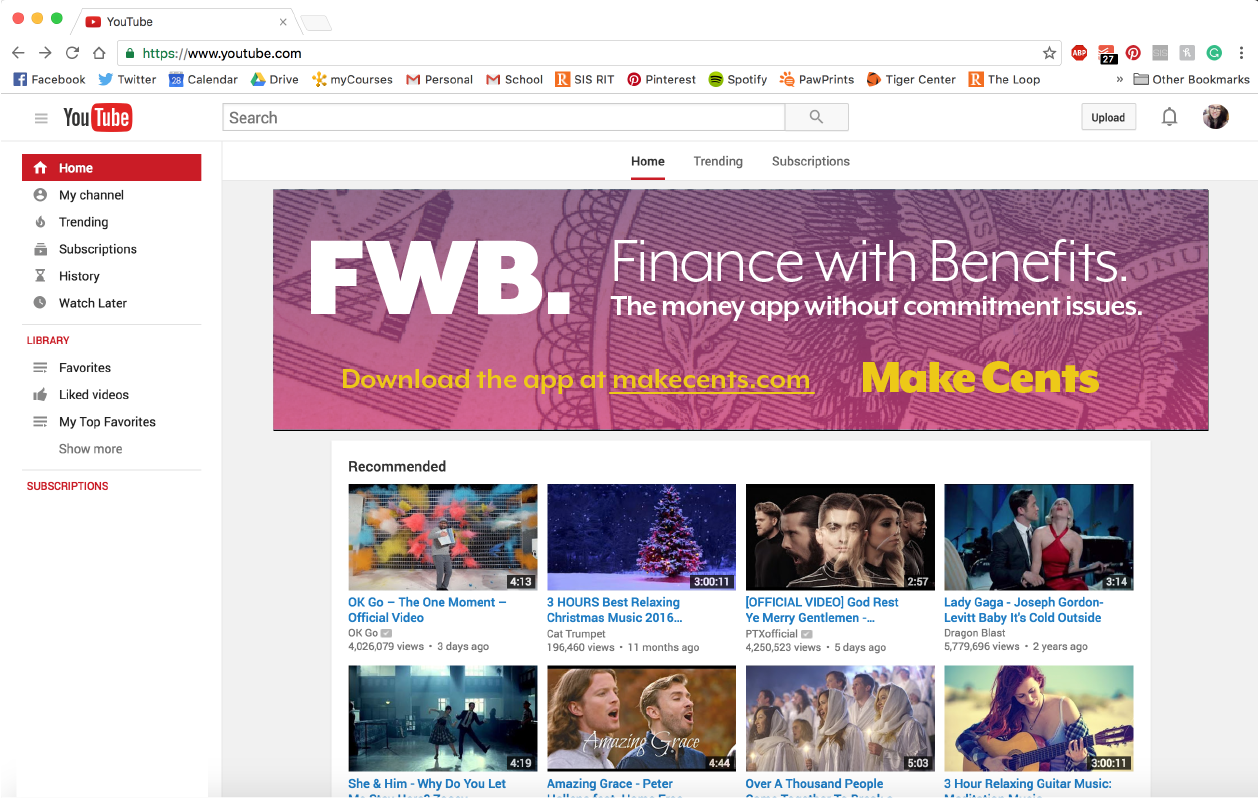1258x798 pixels.
Task: Open the SIS RIT bookmark
Action: tap(585, 79)
